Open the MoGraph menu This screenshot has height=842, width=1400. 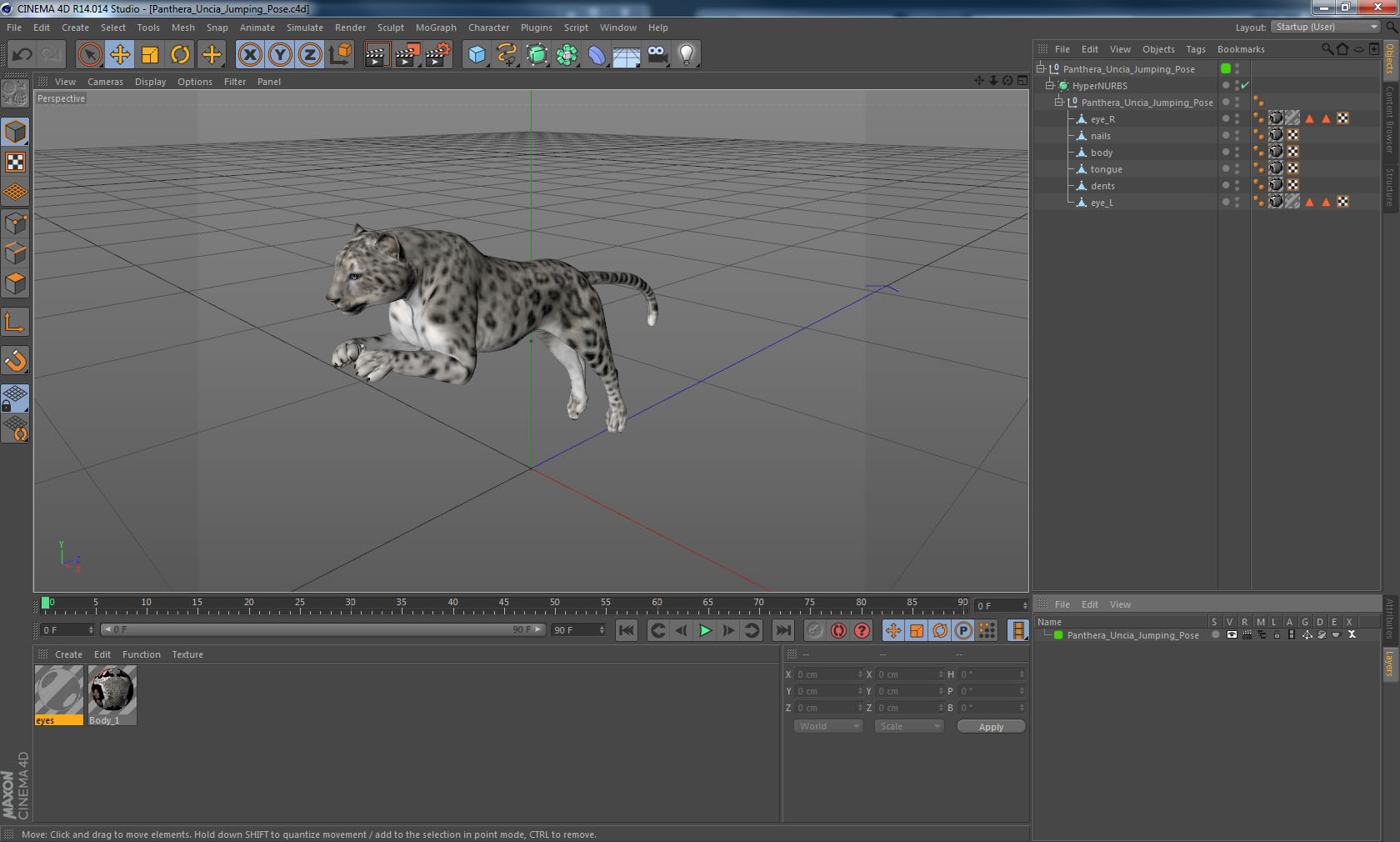(436, 28)
